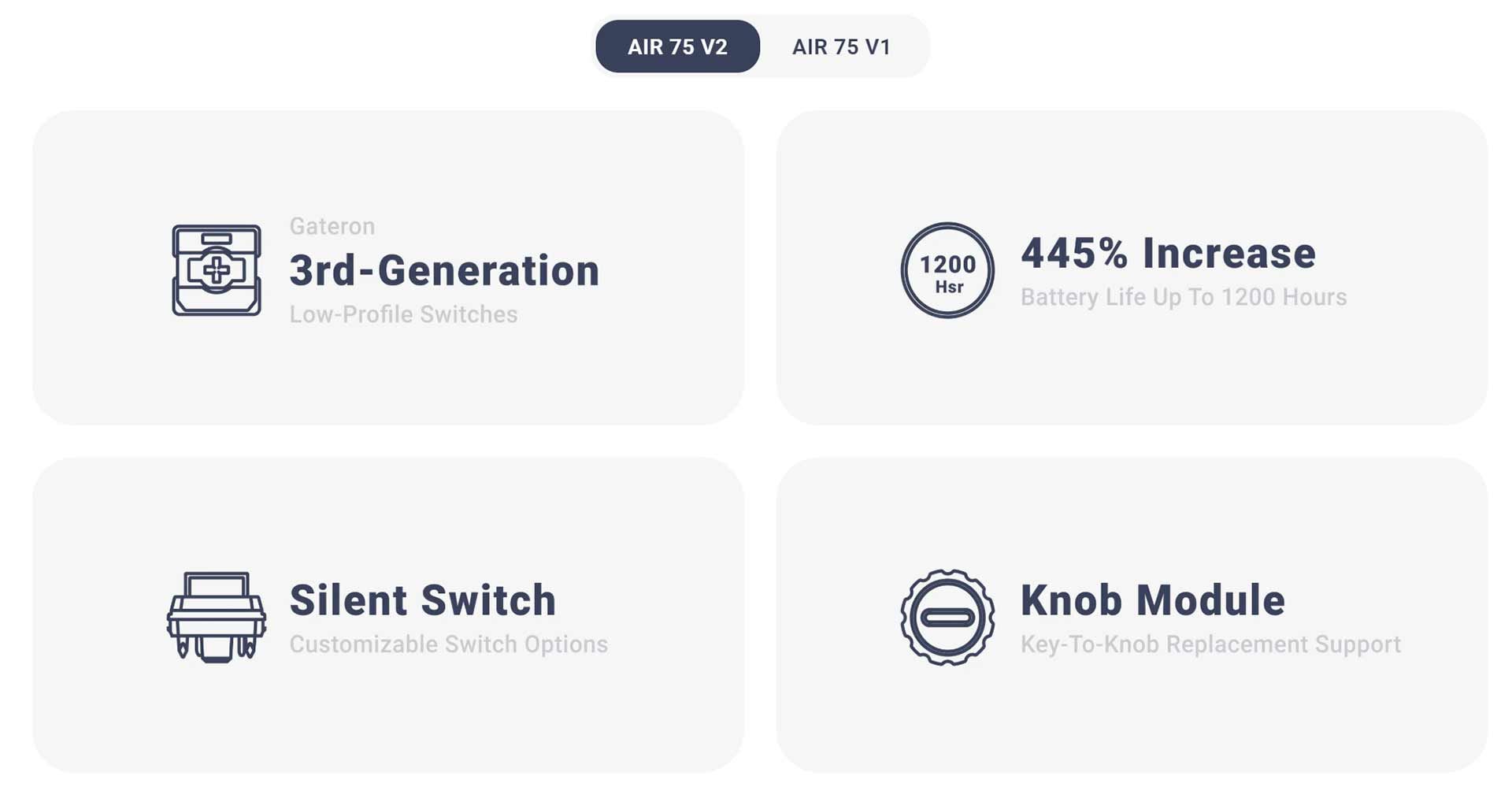Click the small 'Gateron' brand label
Screen dimensions: 1512x787
[x=332, y=226]
